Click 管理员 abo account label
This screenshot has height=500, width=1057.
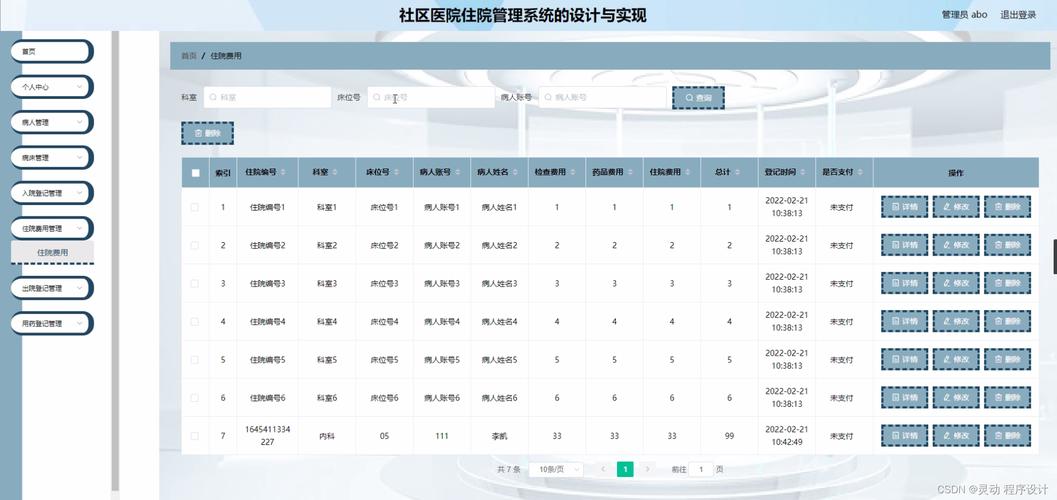[964, 15]
